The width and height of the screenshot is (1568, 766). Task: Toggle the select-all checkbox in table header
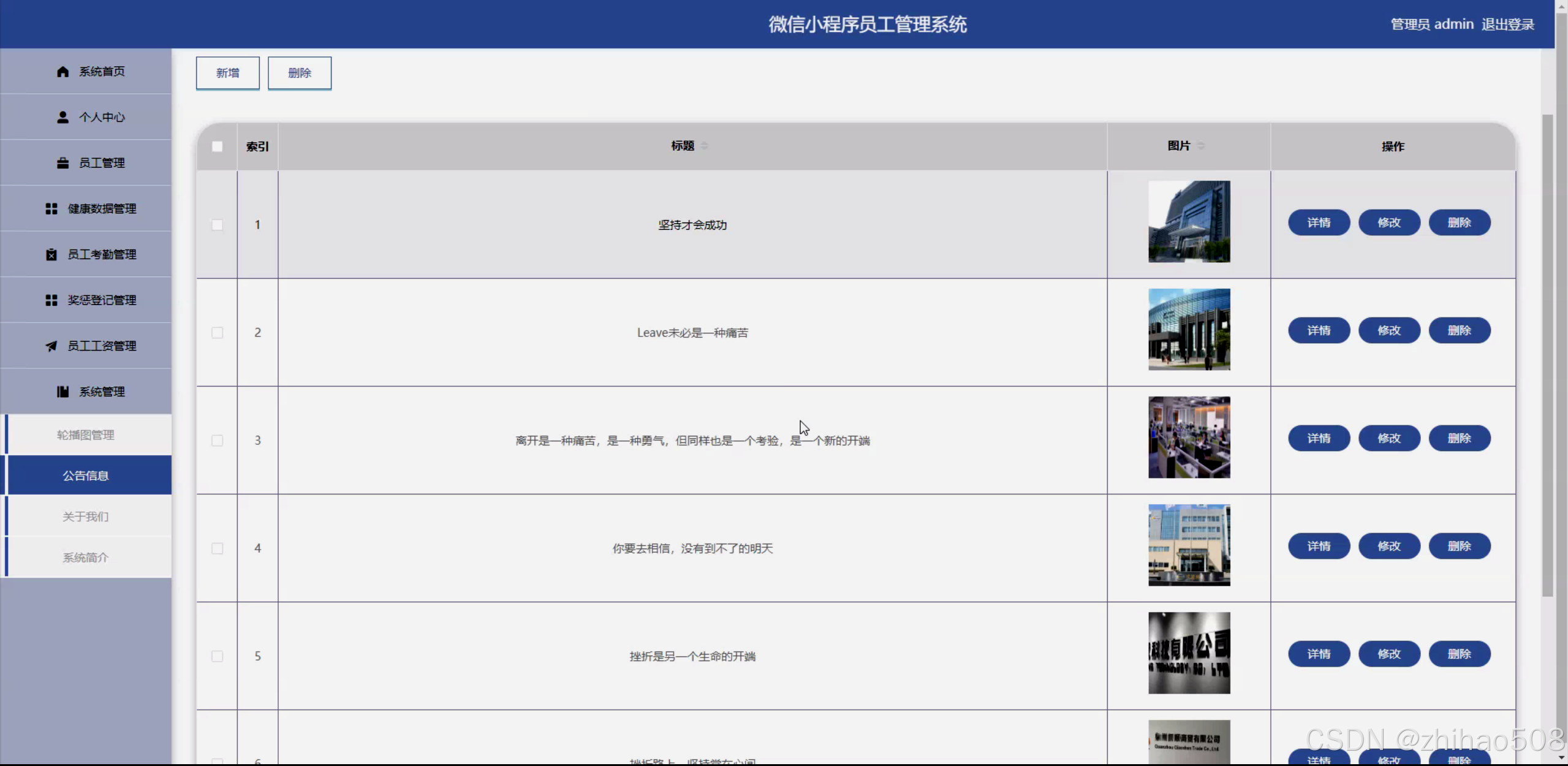point(217,146)
